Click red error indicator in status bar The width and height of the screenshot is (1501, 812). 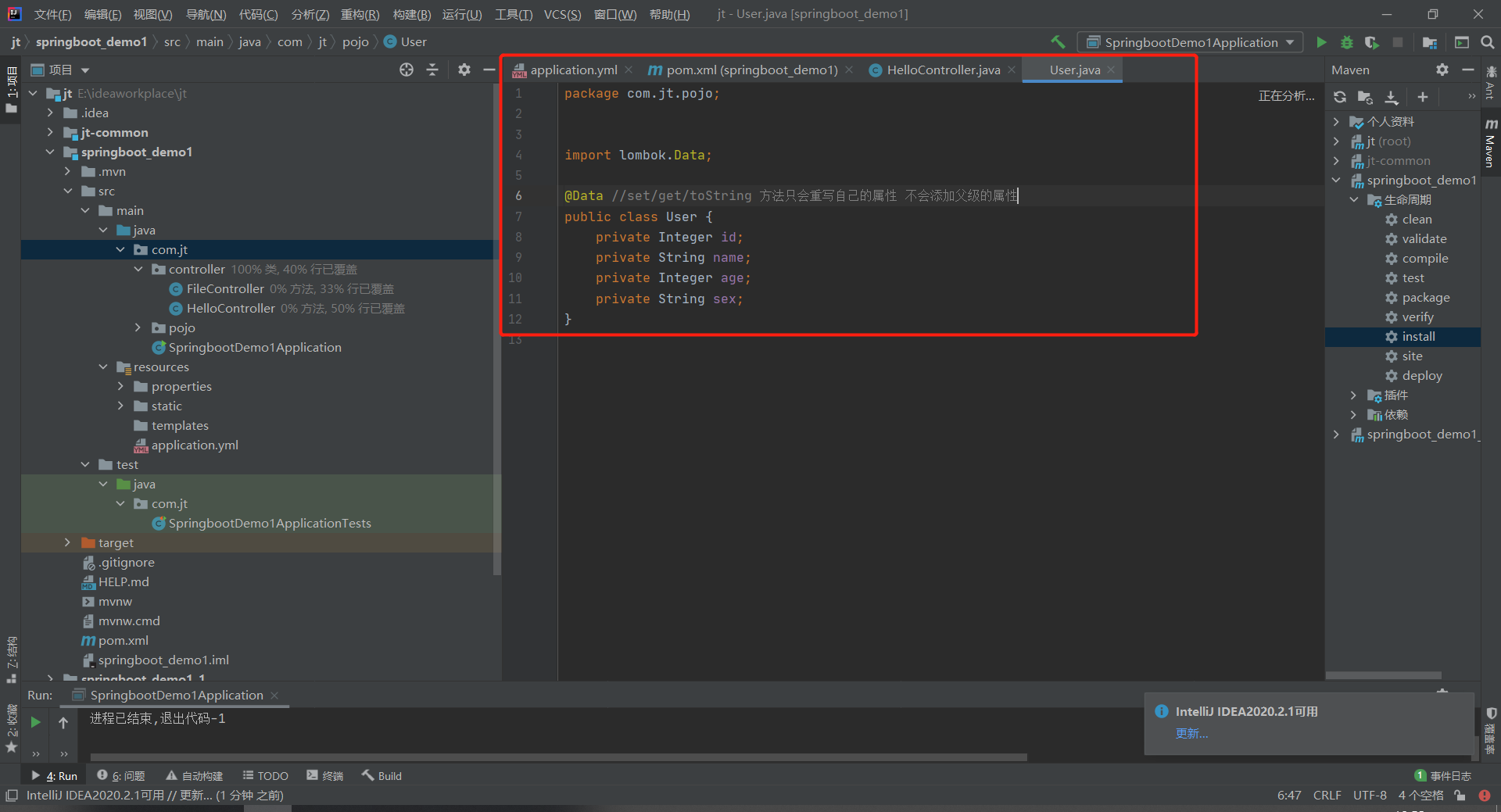1485,796
